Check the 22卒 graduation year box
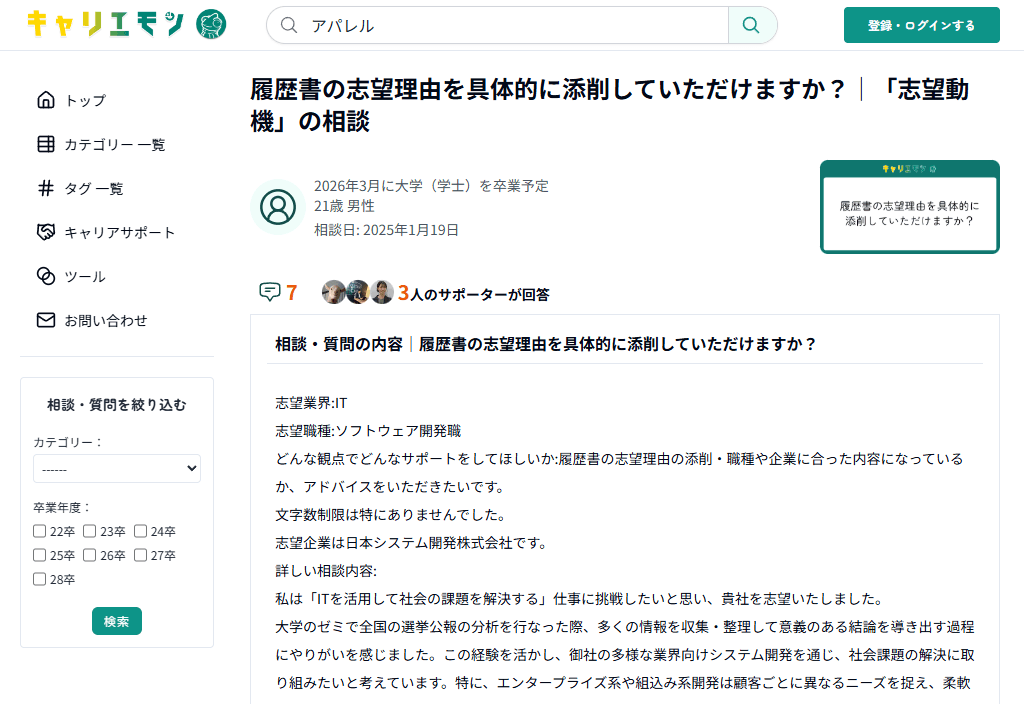 40,531
